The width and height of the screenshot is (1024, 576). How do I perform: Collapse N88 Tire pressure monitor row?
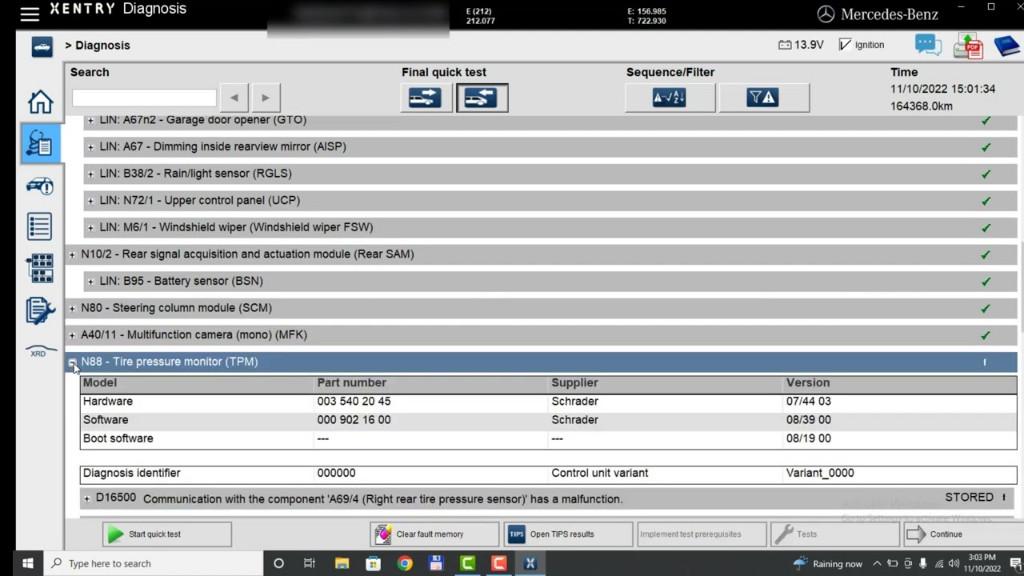[72, 362]
